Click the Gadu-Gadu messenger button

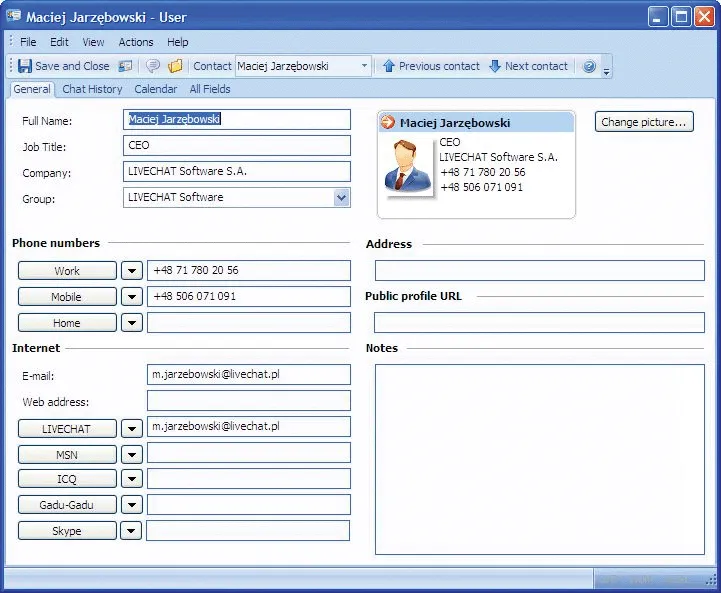pos(67,505)
